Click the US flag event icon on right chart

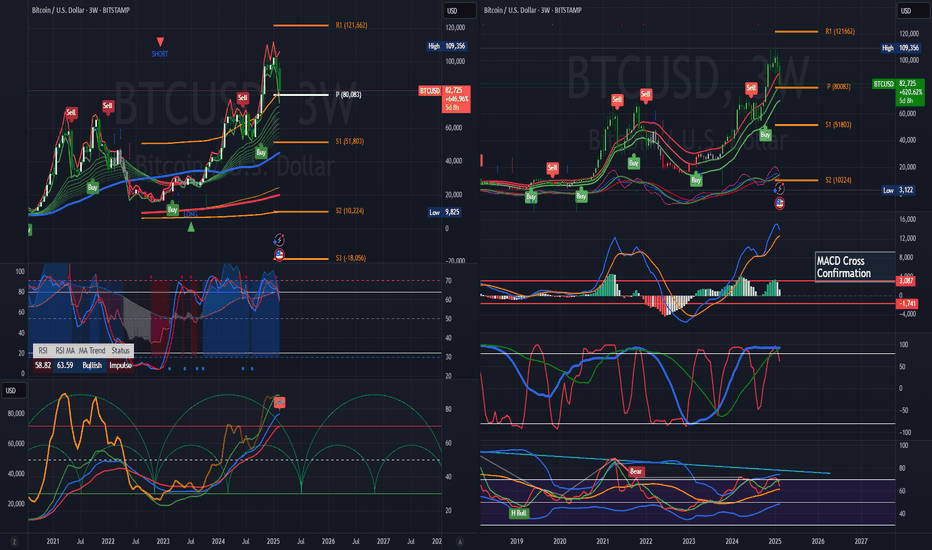point(779,203)
